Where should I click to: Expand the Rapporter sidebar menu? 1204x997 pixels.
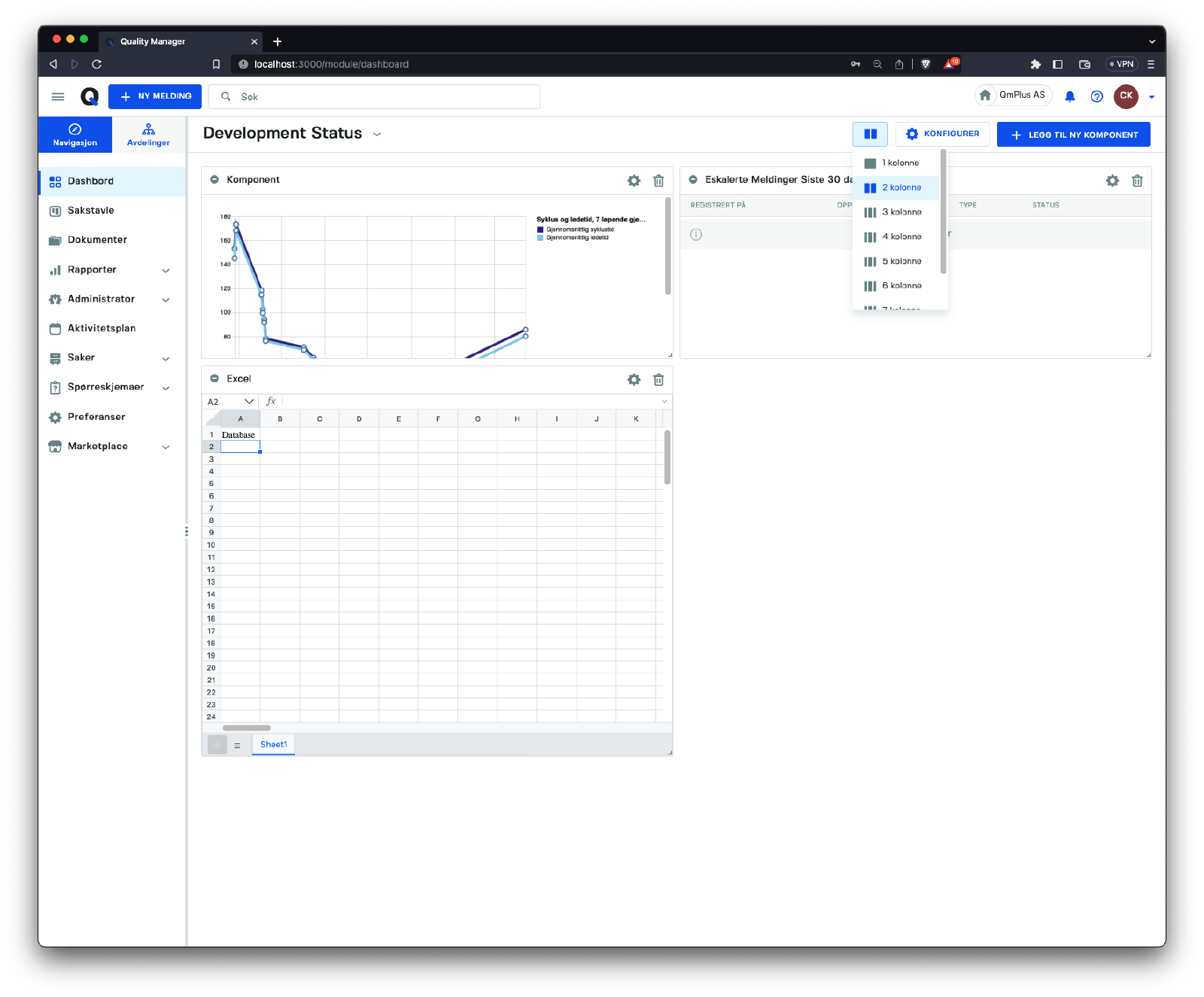pos(166,270)
